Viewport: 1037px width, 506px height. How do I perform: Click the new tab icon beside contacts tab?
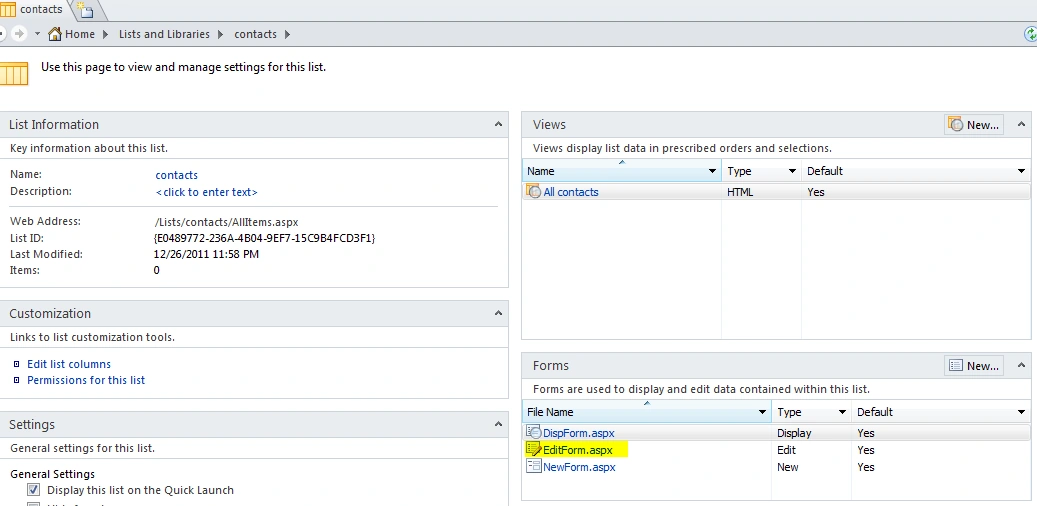point(85,9)
